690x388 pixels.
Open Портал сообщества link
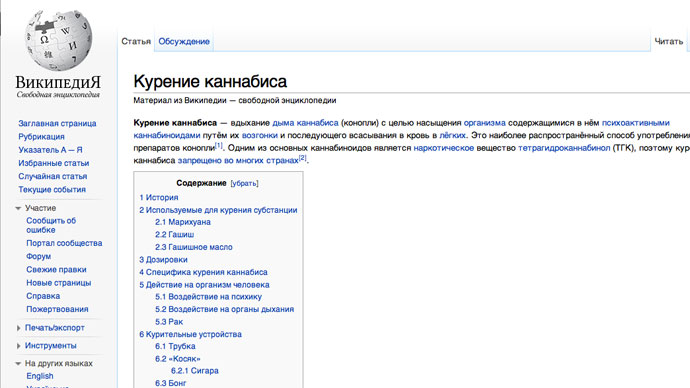(64, 243)
